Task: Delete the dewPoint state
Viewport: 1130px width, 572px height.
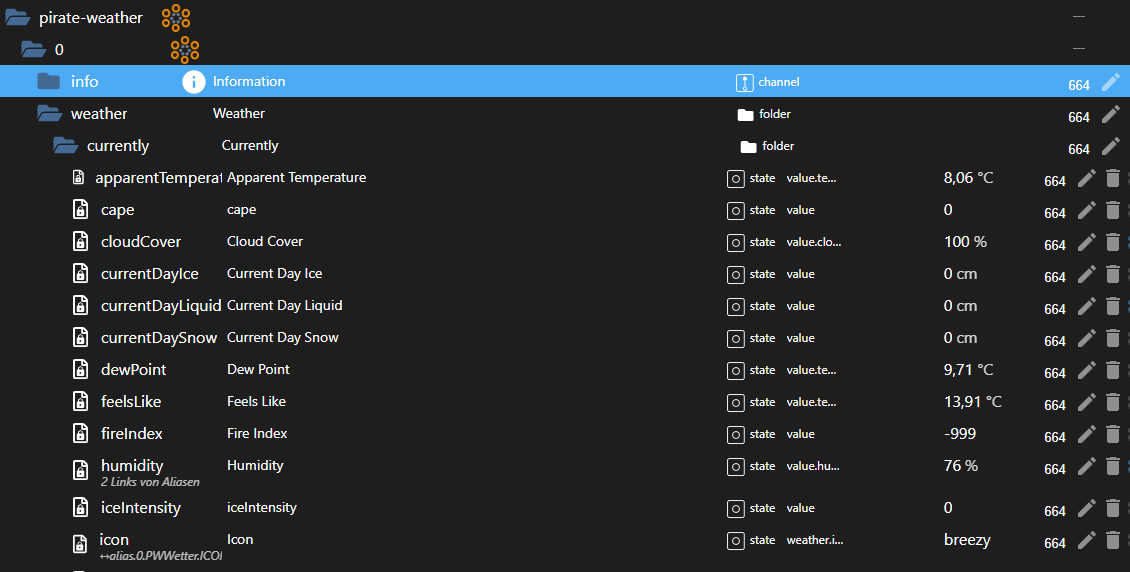Action: [1113, 370]
